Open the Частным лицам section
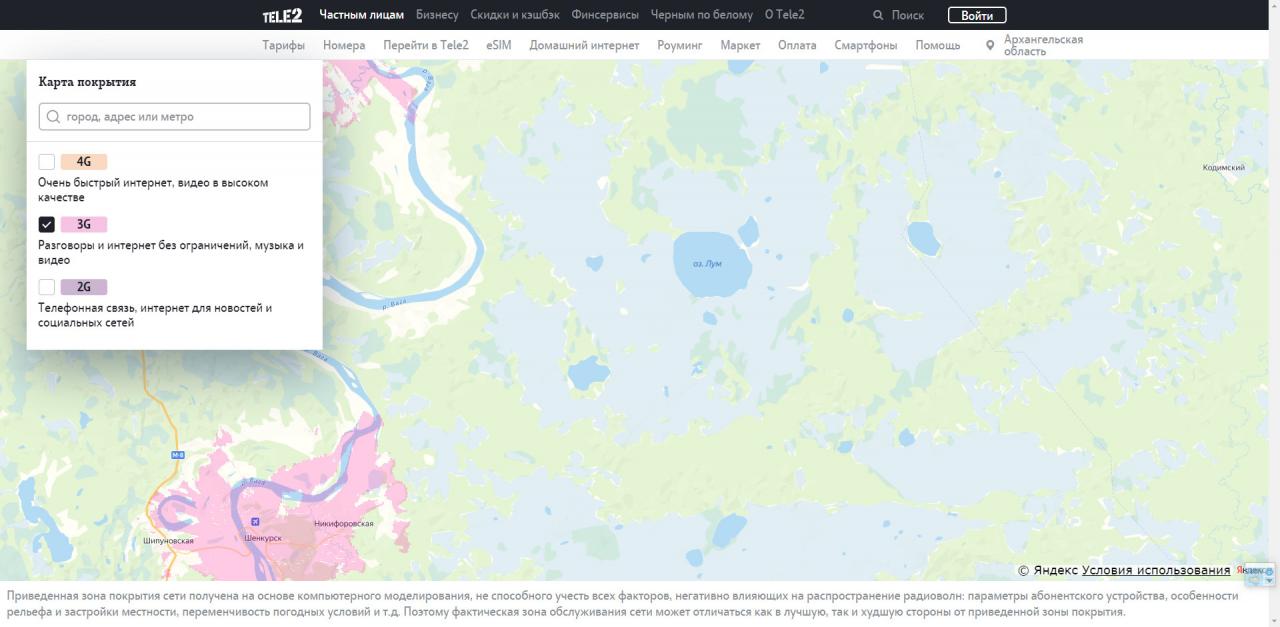1280x627 pixels. point(361,15)
